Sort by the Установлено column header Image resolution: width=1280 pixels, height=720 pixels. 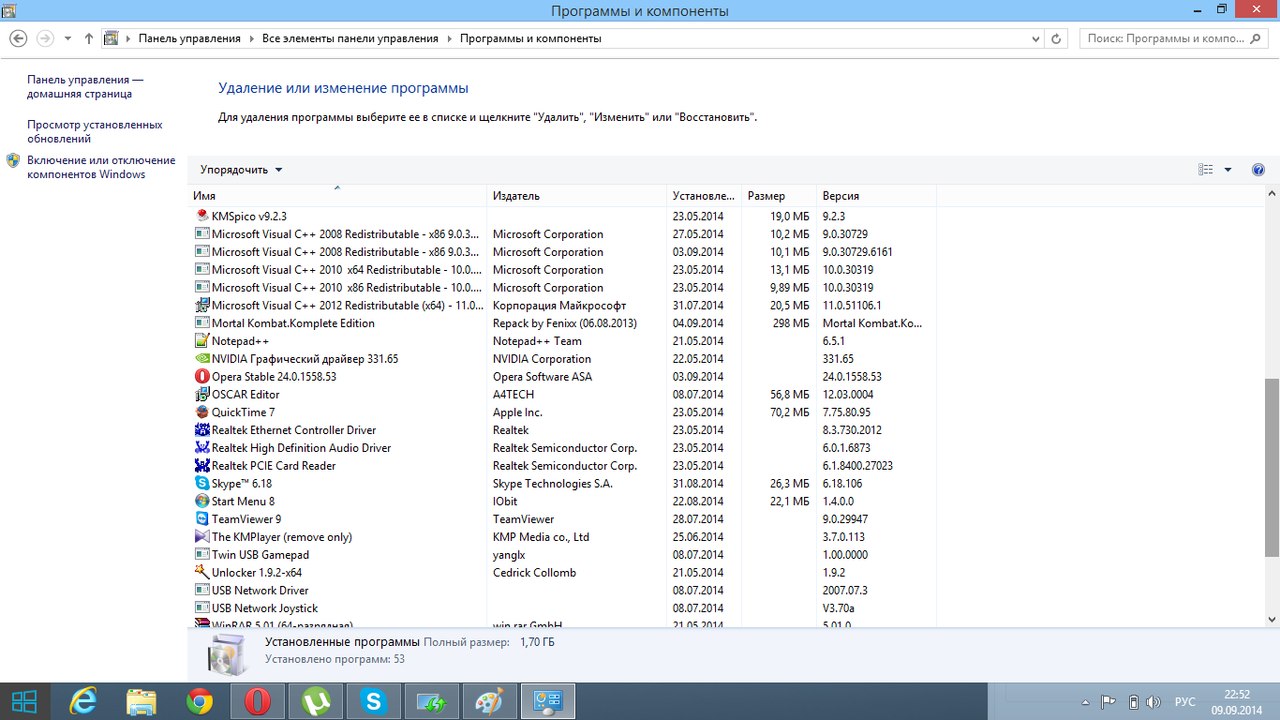point(705,196)
